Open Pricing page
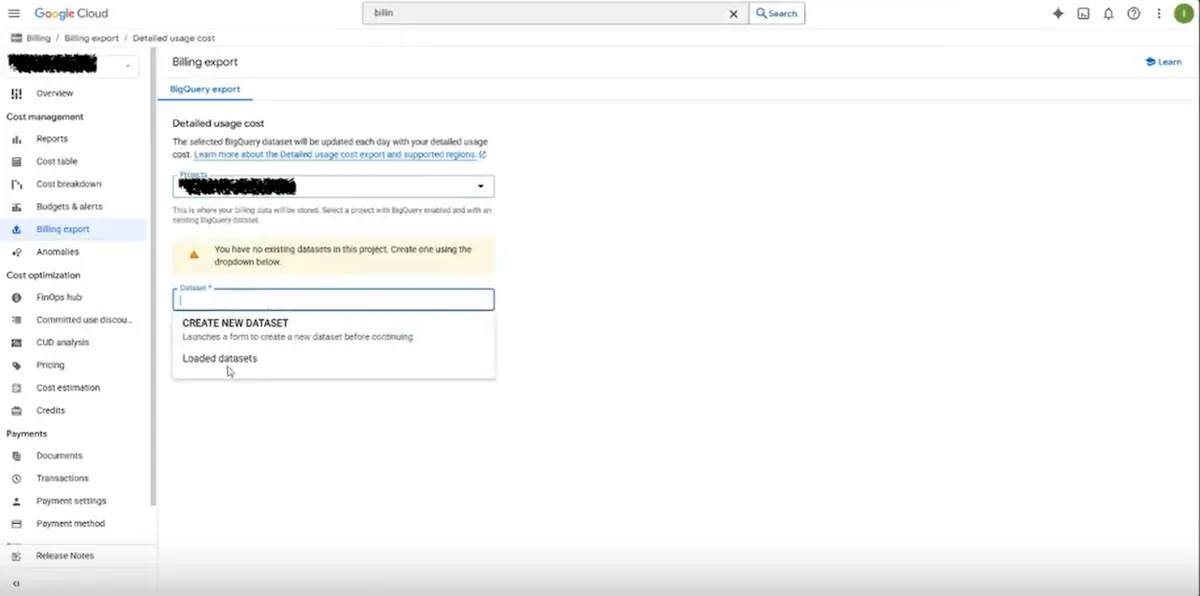This screenshot has width=1200, height=596. [x=50, y=365]
